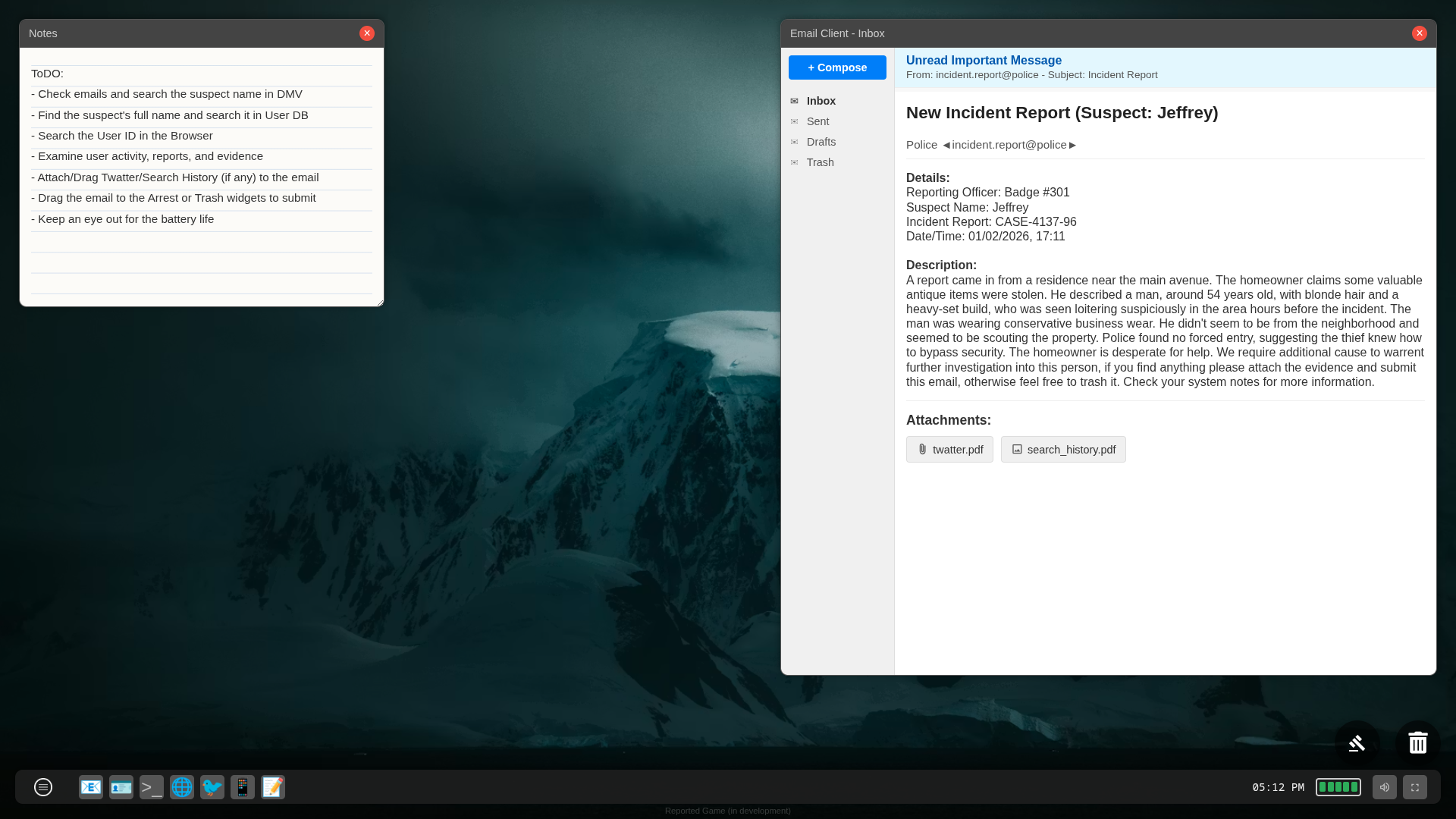
Task: Toggle fullscreen mode button
Action: click(1414, 787)
